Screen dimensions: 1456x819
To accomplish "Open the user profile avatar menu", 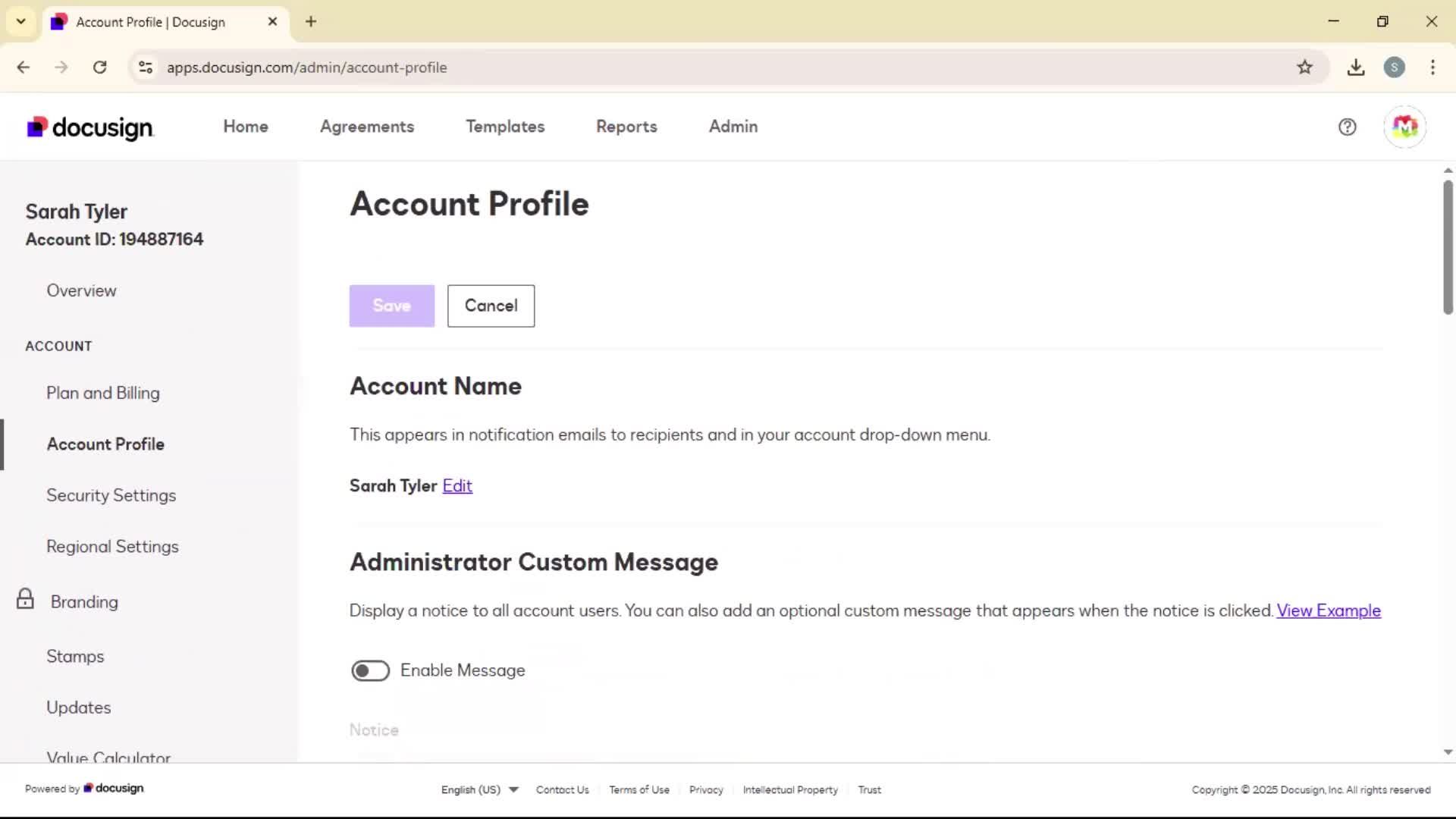I will [x=1404, y=127].
